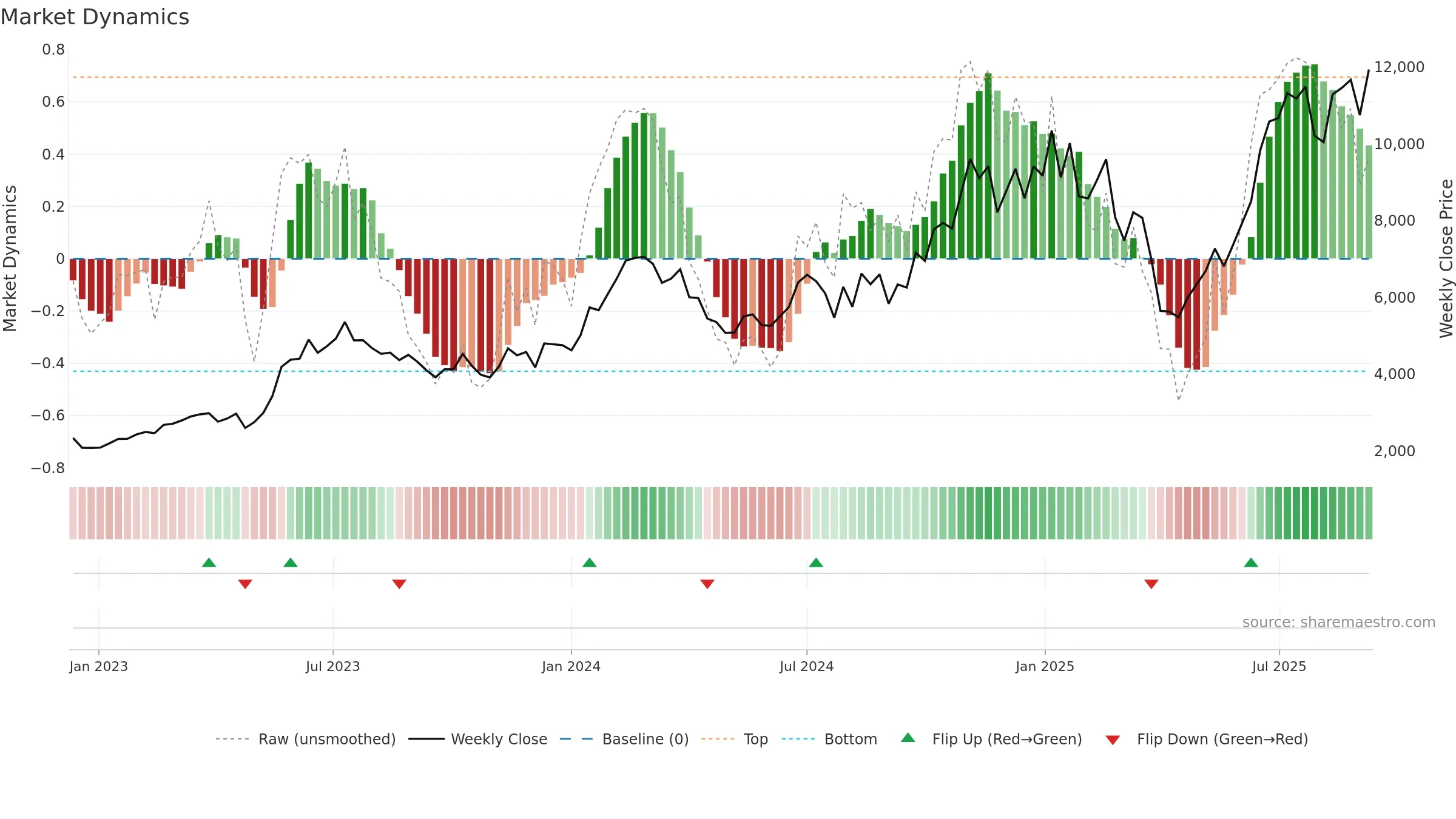Click the Weekly Close Price axis title
Viewport: 1456px width, 819px height.
[1446, 258]
